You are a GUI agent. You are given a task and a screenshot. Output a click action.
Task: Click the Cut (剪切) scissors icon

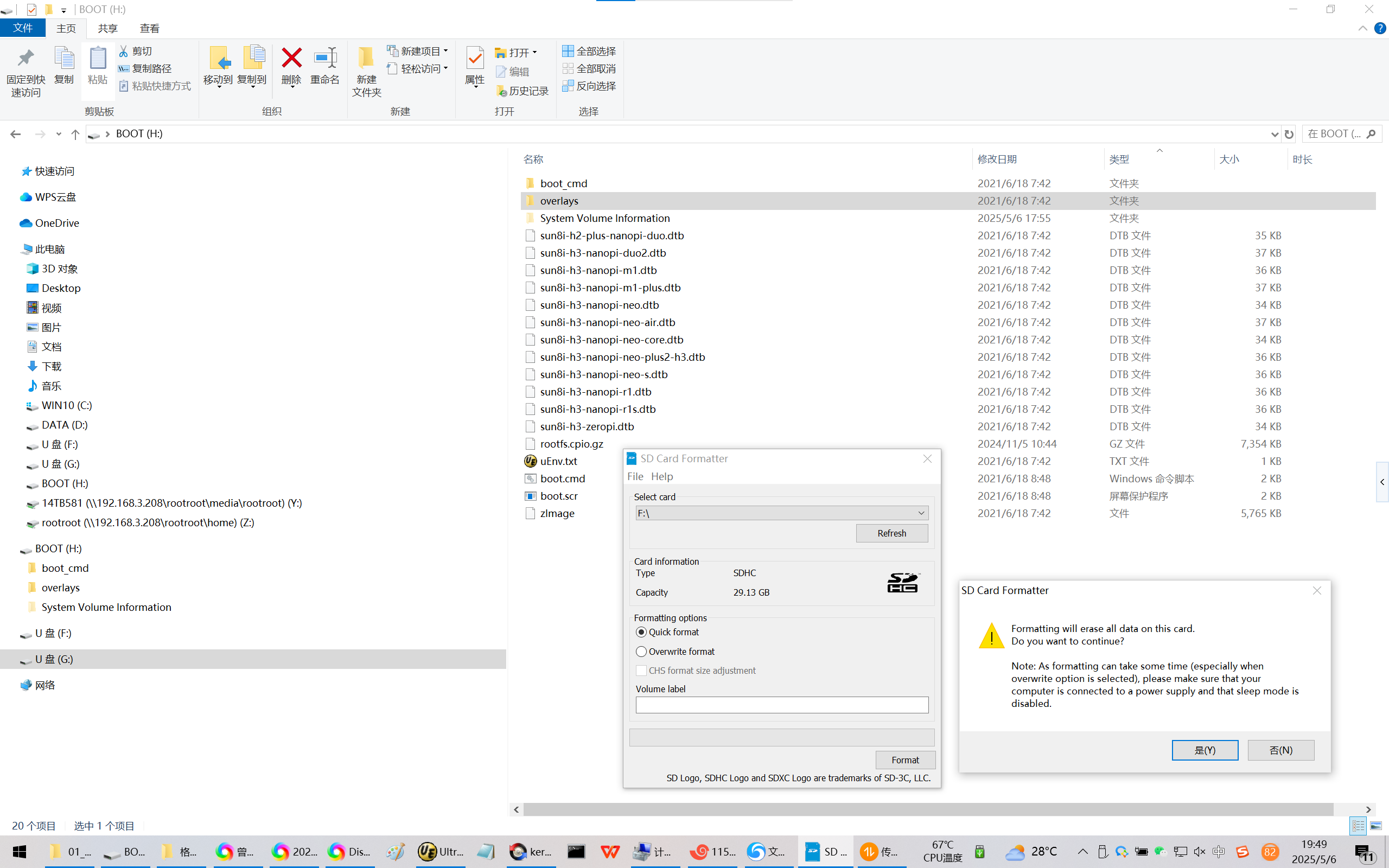(123, 51)
